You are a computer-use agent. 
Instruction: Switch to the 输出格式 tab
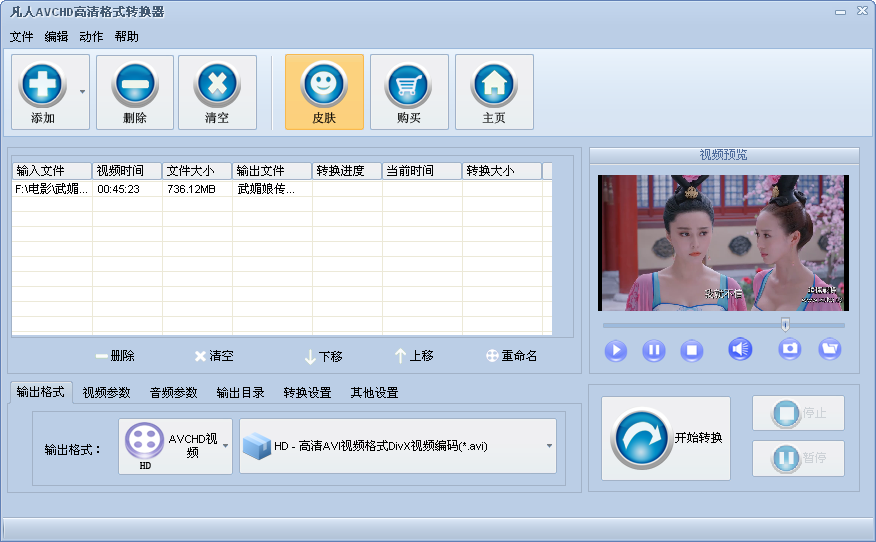[40, 392]
